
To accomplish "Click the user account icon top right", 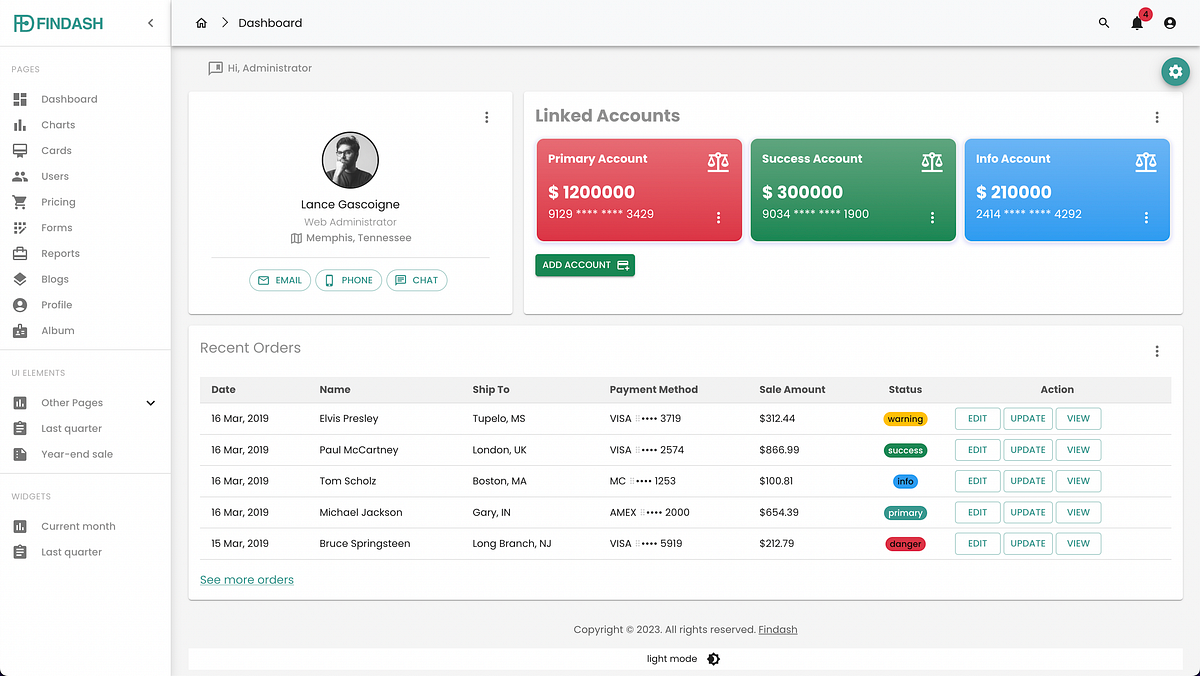I will tap(1169, 23).
